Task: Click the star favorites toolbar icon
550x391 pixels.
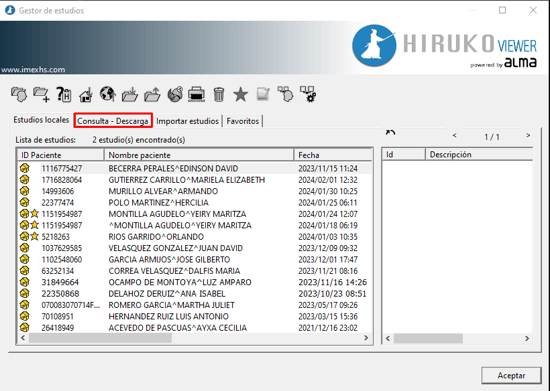Action: [x=241, y=94]
